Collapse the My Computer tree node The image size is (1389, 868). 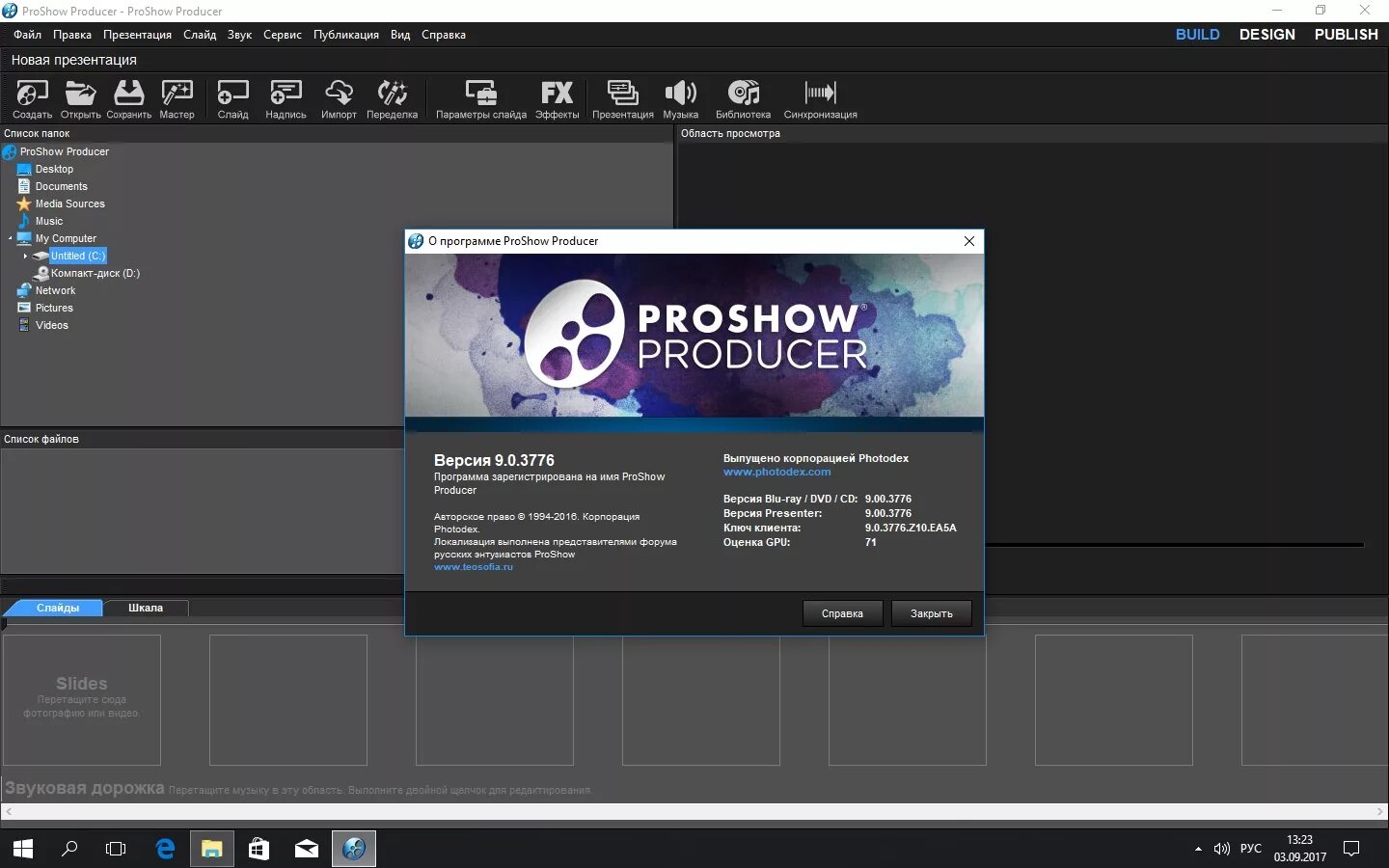[11, 239]
